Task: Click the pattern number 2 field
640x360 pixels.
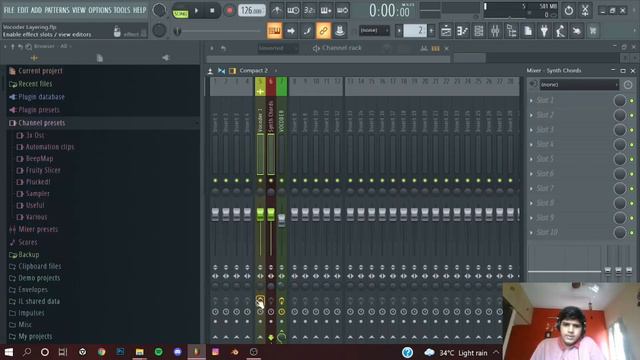Action: coord(415,30)
